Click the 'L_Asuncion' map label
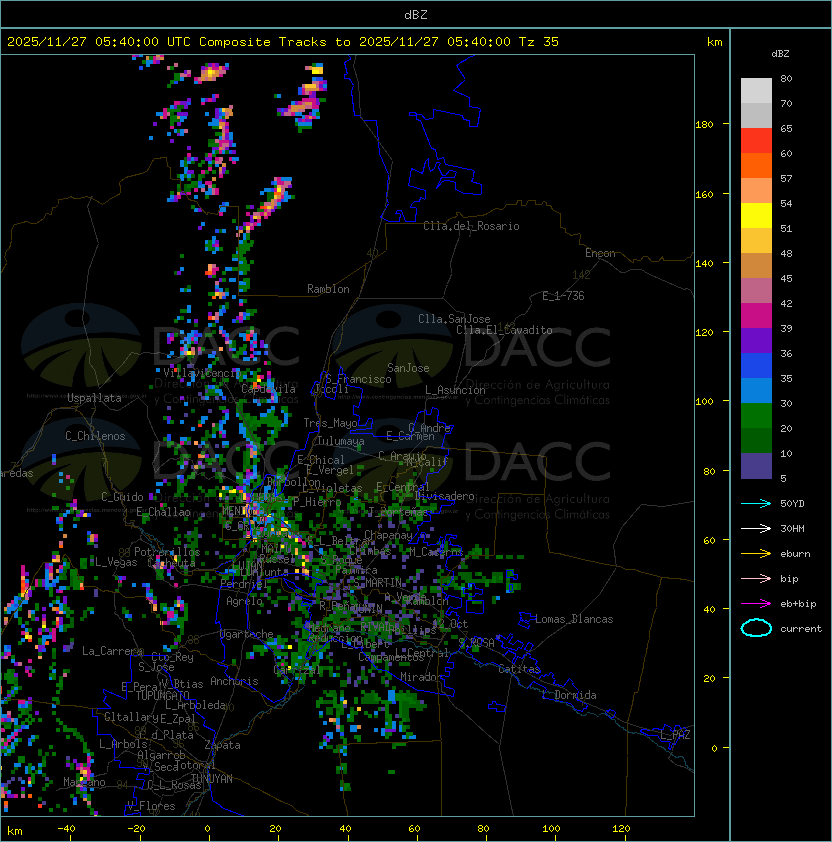The height and width of the screenshot is (842, 832). (x=455, y=390)
